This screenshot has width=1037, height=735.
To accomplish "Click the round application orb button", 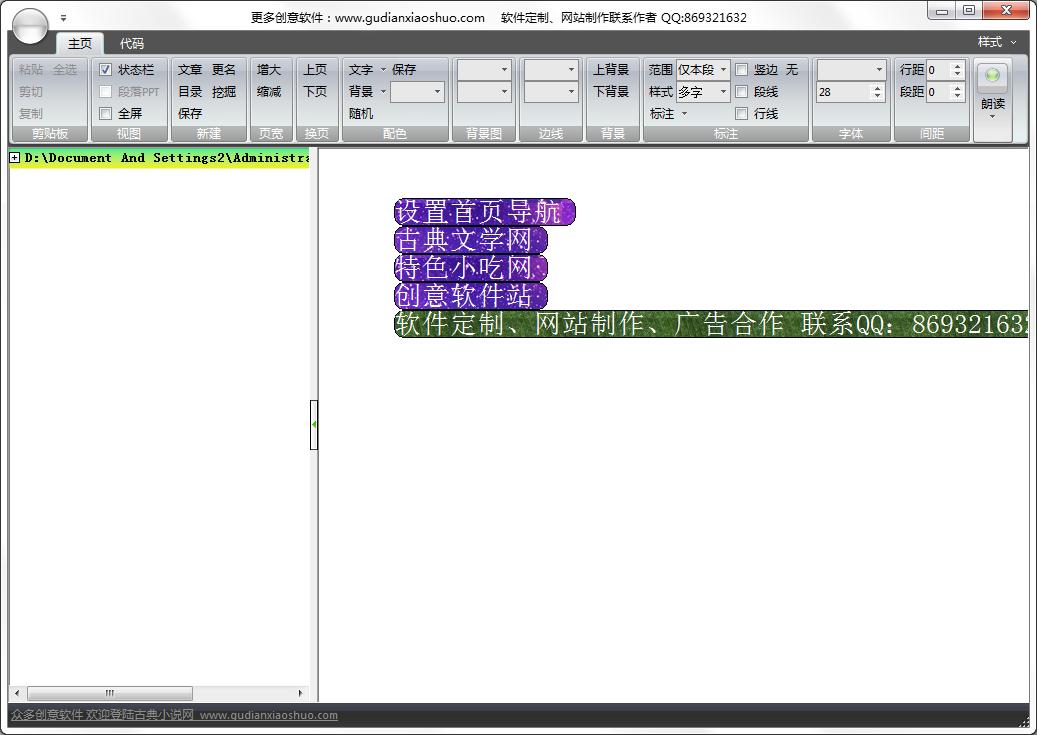I will click(x=30, y=27).
